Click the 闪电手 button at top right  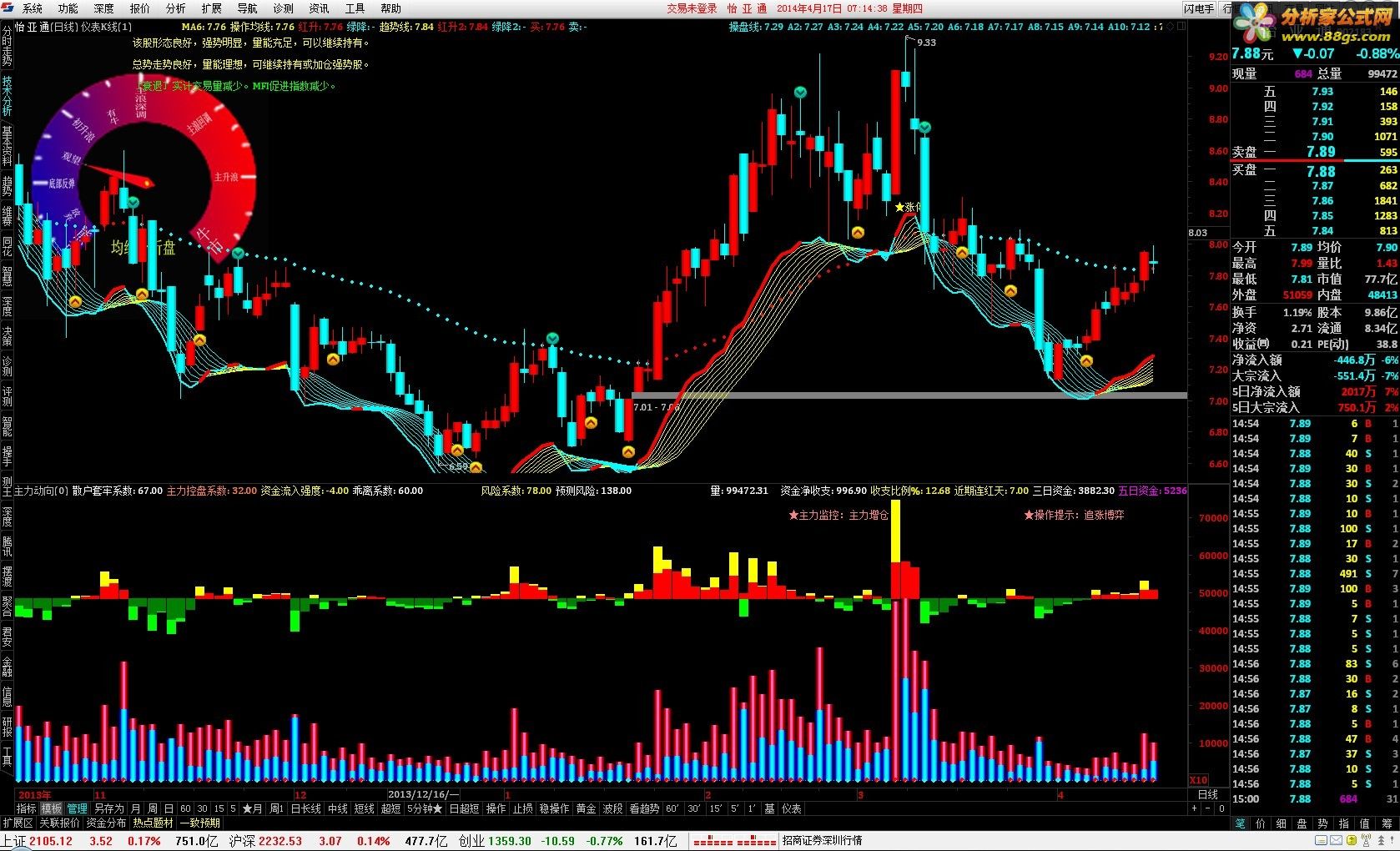tap(1199, 8)
